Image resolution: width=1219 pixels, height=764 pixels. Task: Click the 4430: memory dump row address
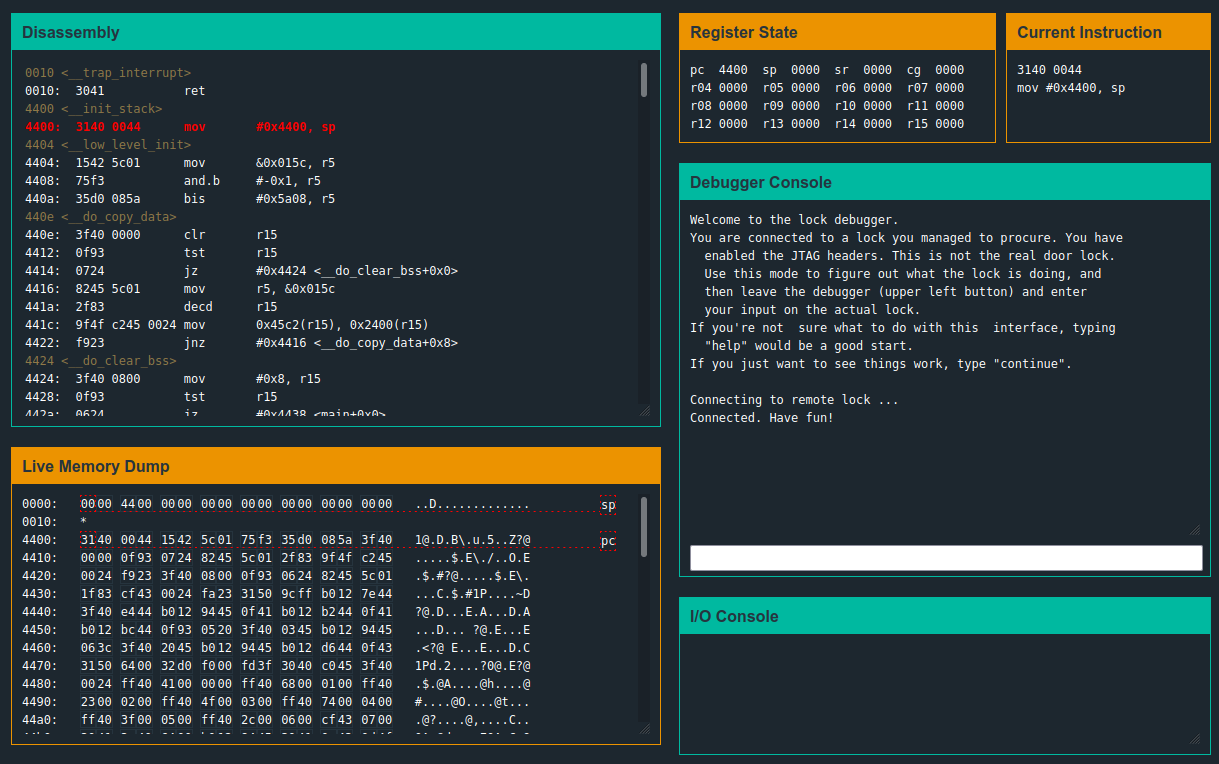click(40, 595)
